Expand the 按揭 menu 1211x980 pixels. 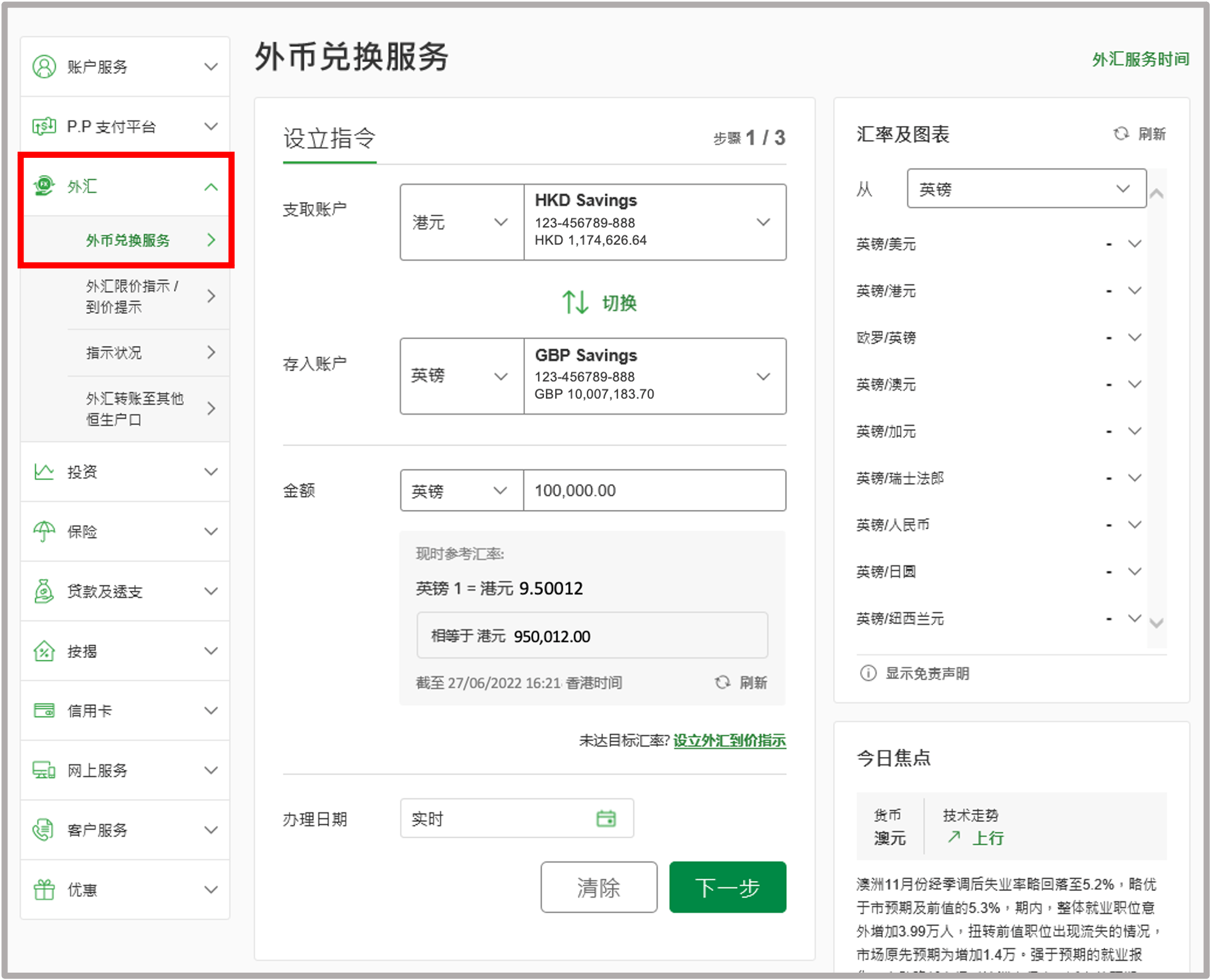click(211, 651)
